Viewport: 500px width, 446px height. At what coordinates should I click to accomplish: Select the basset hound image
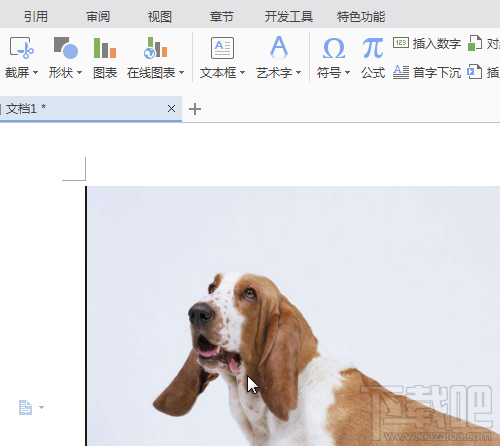click(x=293, y=316)
